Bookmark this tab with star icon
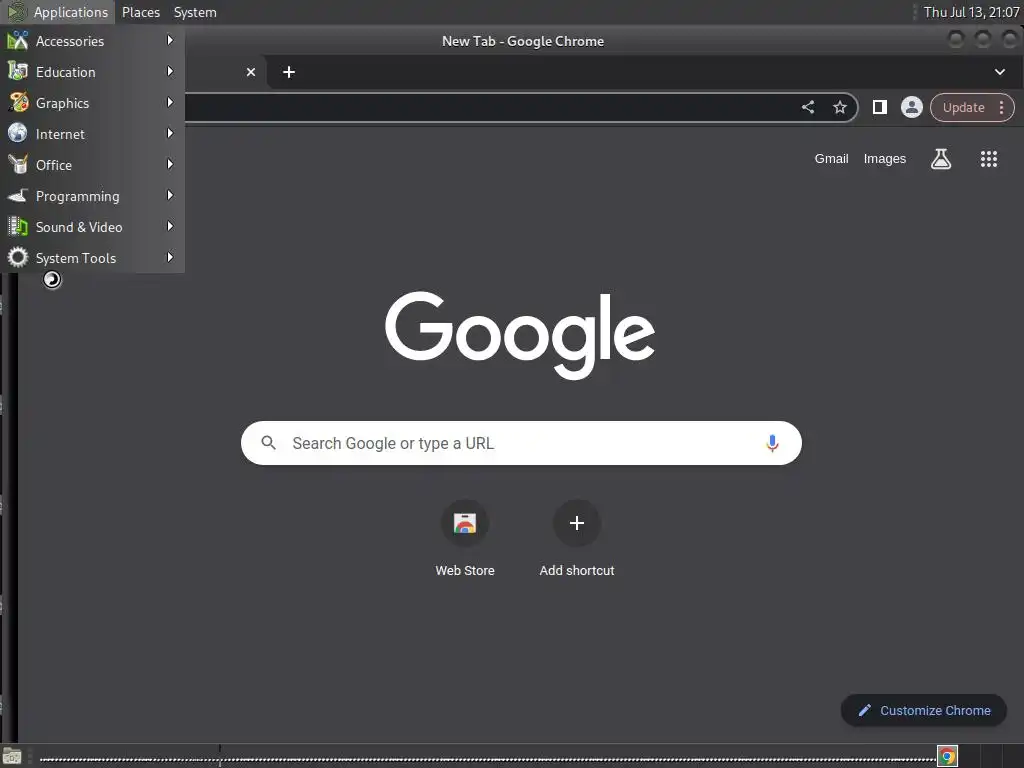Viewport: 1024px width, 768px height. (840, 107)
